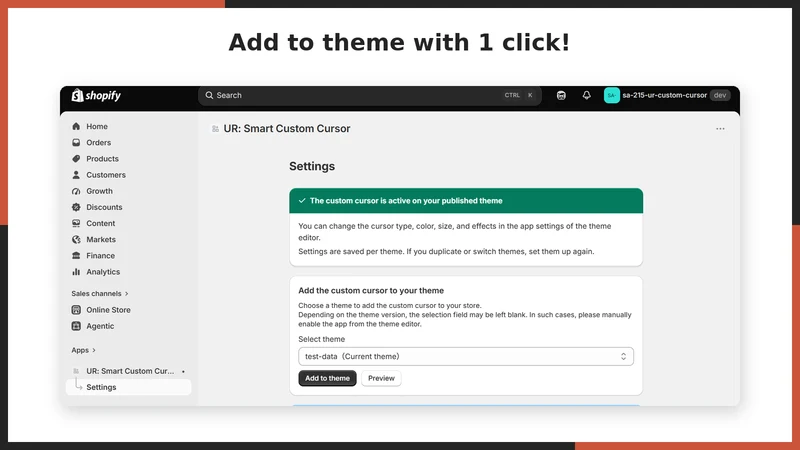Click the Search input field
The height and width of the screenshot is (450, 800).
[369, 95]
